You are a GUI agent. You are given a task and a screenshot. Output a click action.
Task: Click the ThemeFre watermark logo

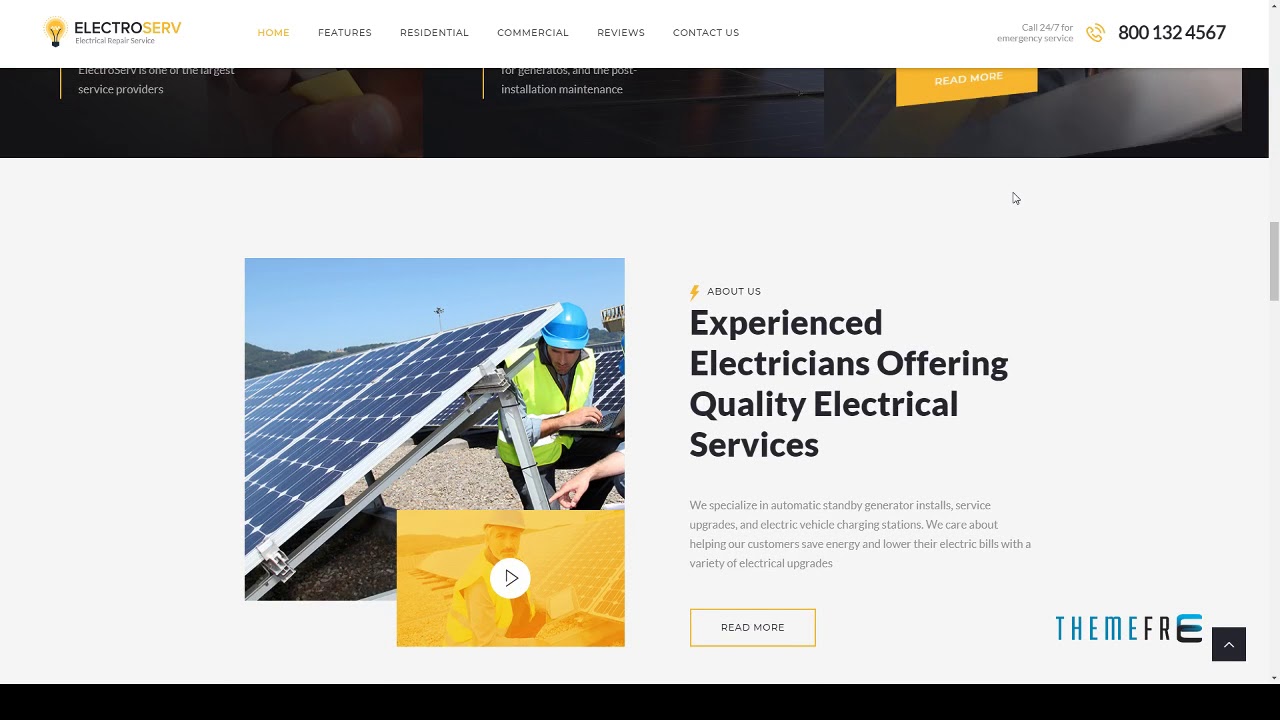pyautogui.click(x=1129, y=628)
